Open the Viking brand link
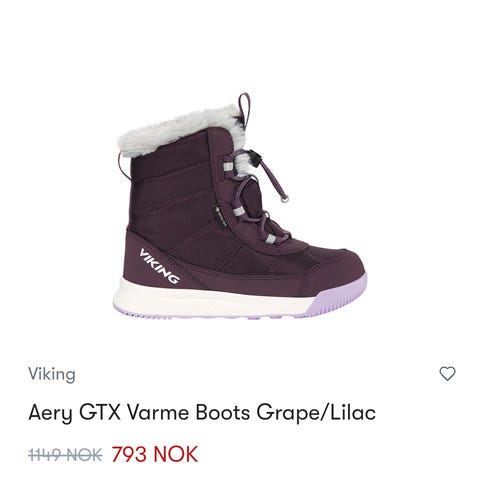The height and width of the screenshot is (480, 480). click(x=52, y=374)
